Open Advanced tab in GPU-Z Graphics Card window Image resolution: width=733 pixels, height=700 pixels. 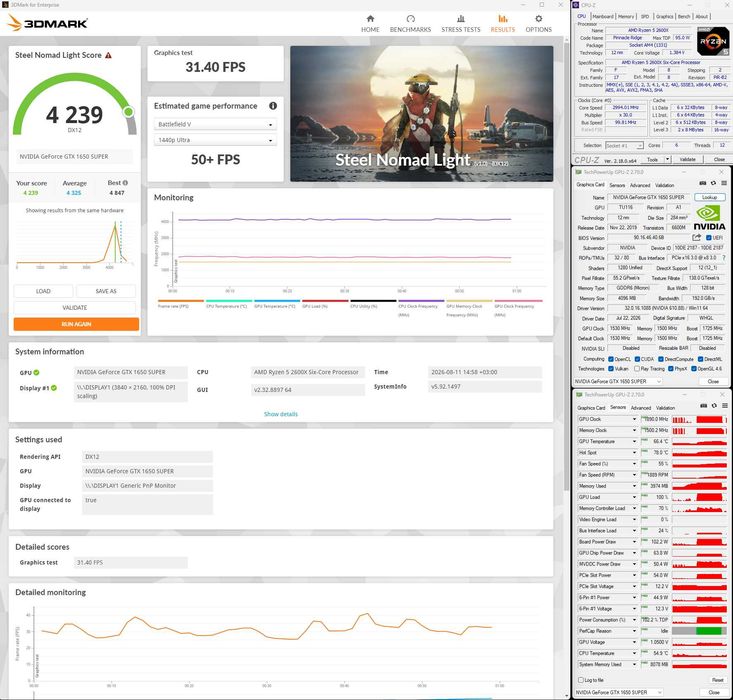click(640, 185)
